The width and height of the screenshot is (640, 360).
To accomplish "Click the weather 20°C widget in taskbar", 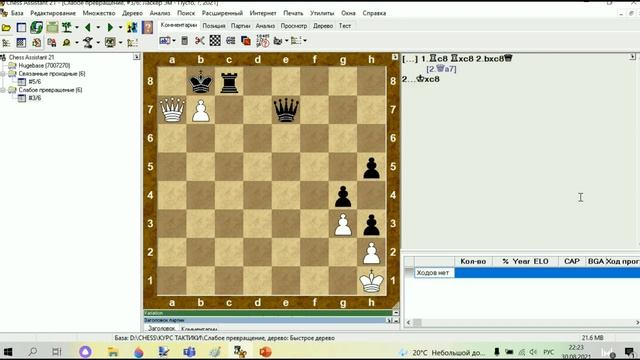I will pyautogui.click(x=442, y=352).
